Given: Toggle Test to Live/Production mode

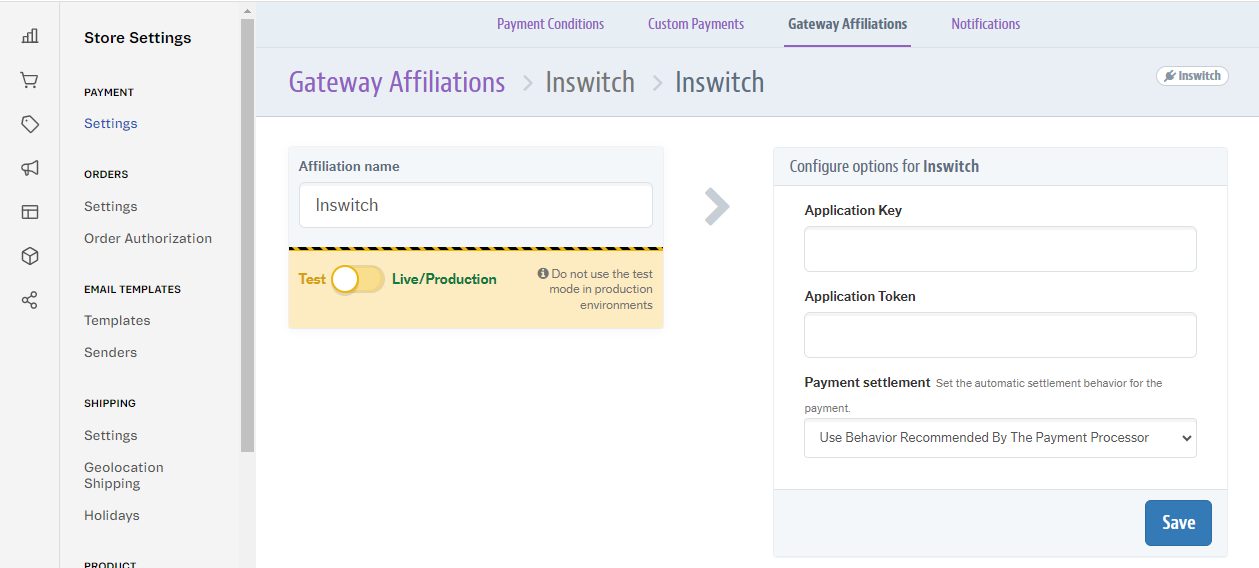Looking at the screenshot, I should [x=358, y=280].
